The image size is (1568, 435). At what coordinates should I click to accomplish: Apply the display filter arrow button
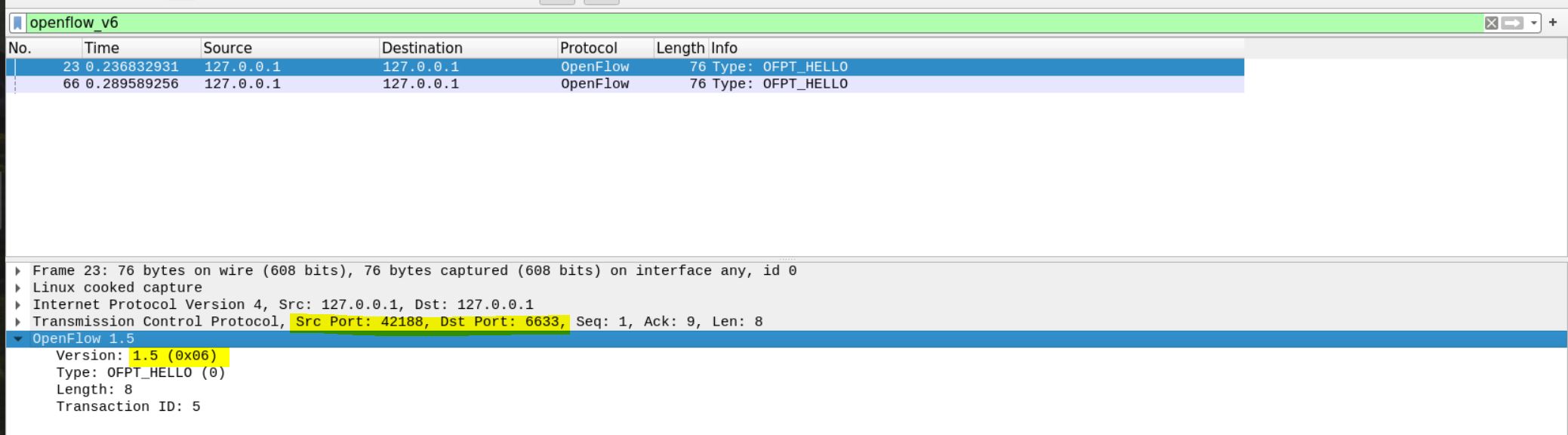(1512, 23)
